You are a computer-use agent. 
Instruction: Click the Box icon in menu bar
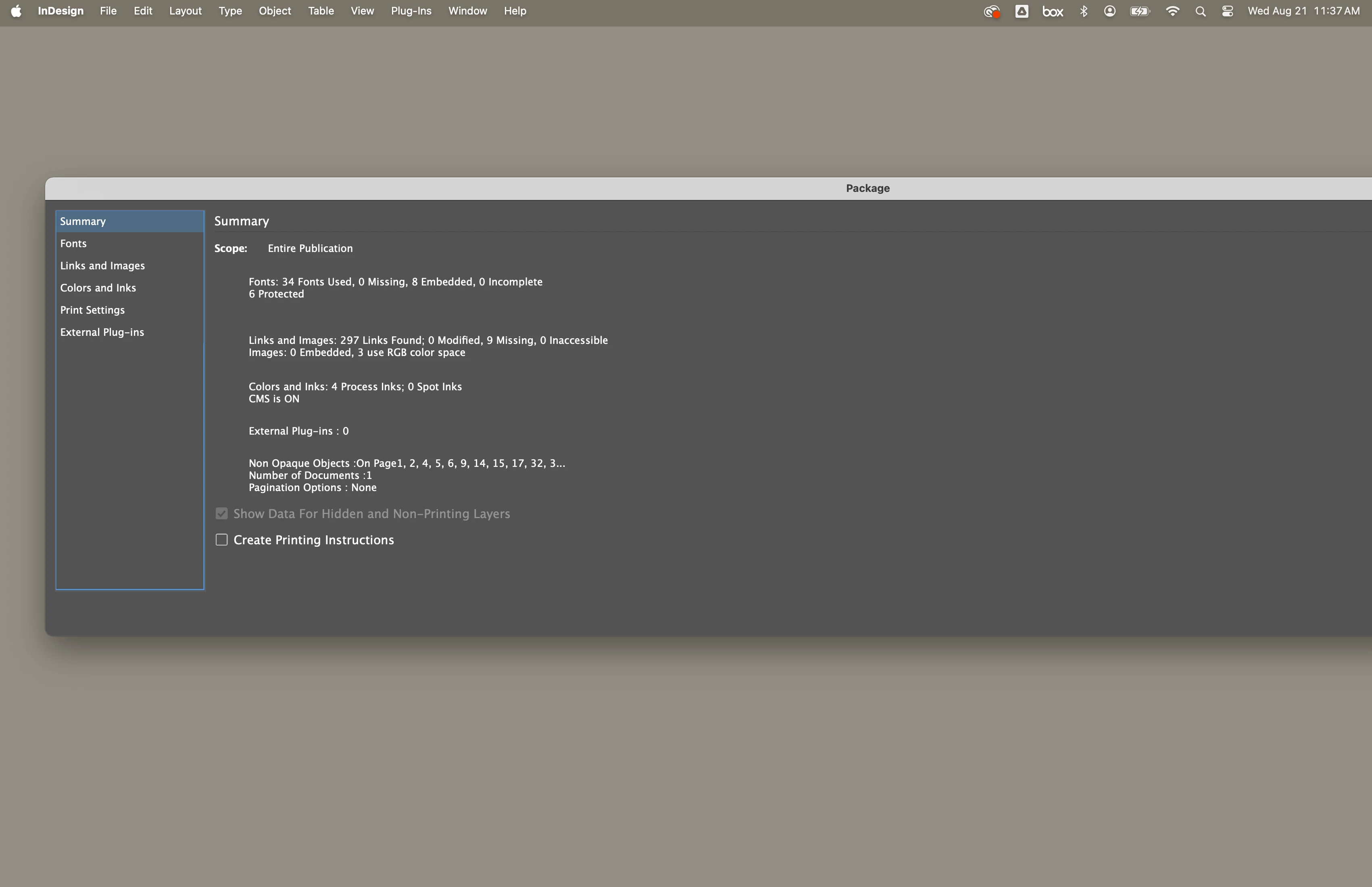[1052, 11]
